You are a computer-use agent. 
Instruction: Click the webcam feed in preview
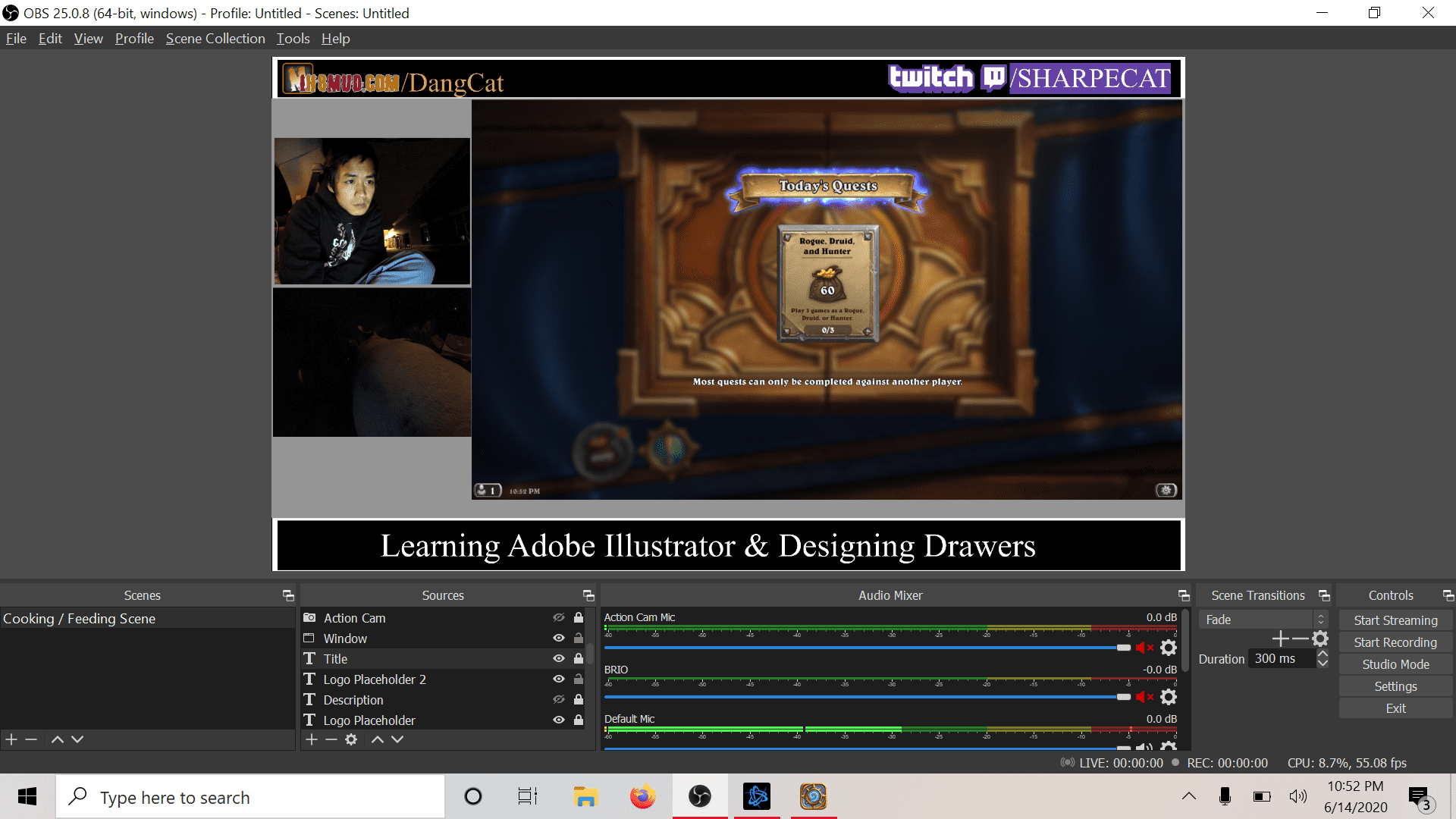[372, 212]
